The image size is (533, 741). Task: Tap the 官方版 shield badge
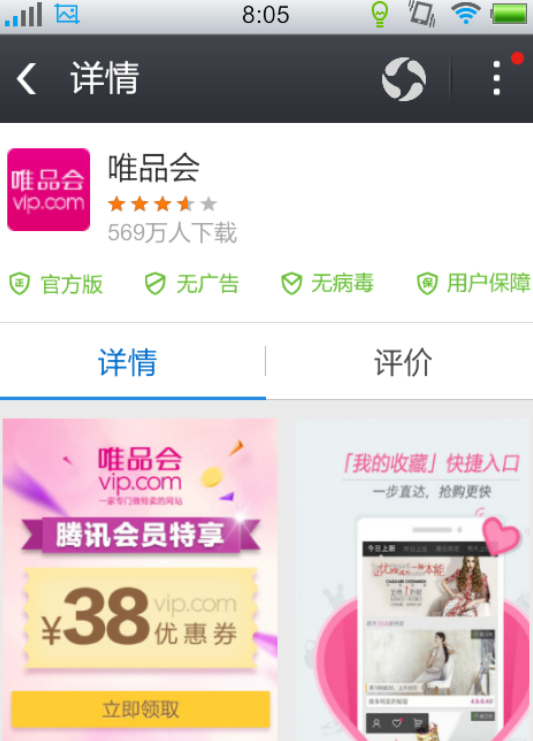(x=56, y=284)
